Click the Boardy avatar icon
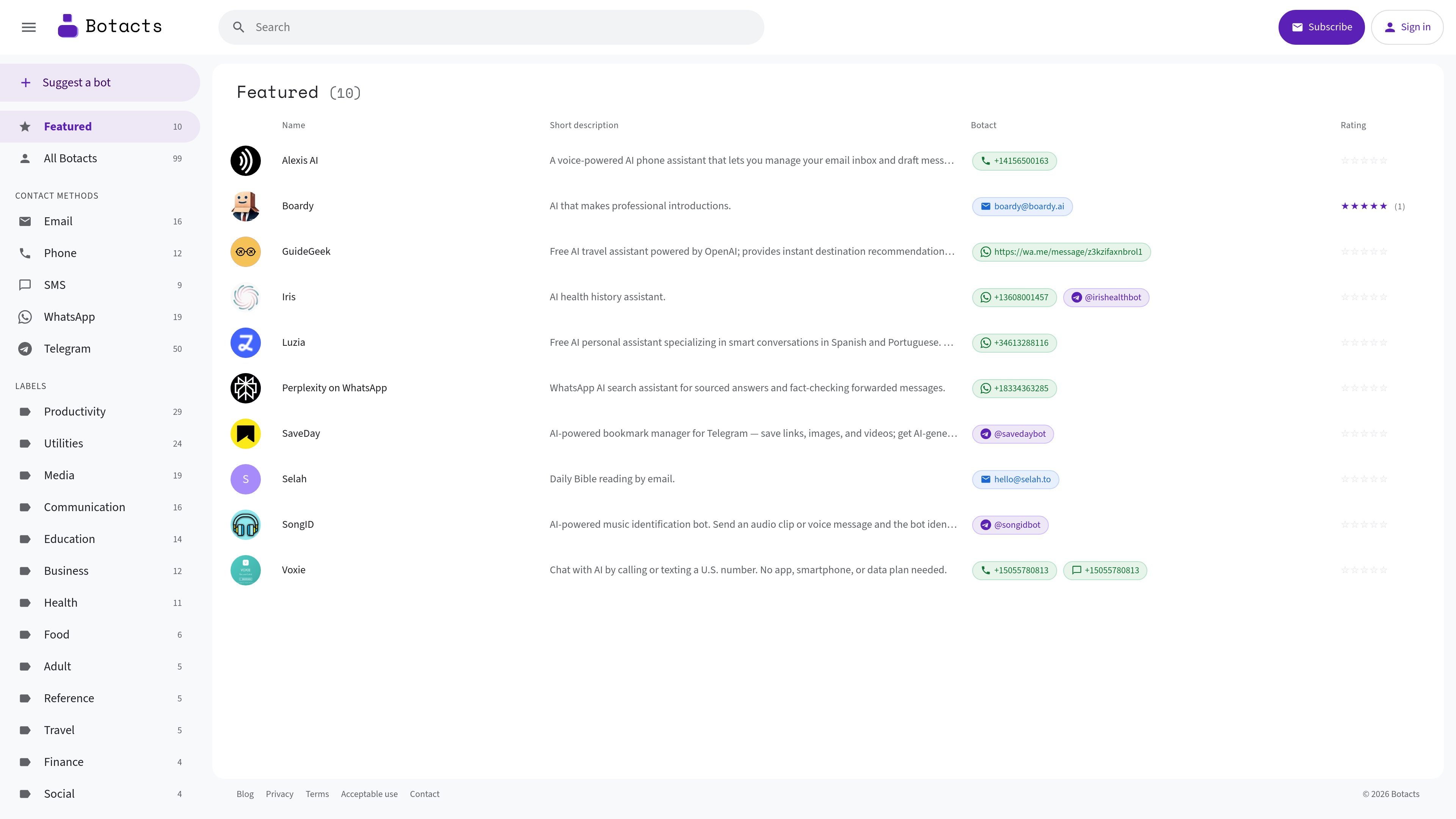The width and height of the screenshot is (1456, 819). coord(245,206)
